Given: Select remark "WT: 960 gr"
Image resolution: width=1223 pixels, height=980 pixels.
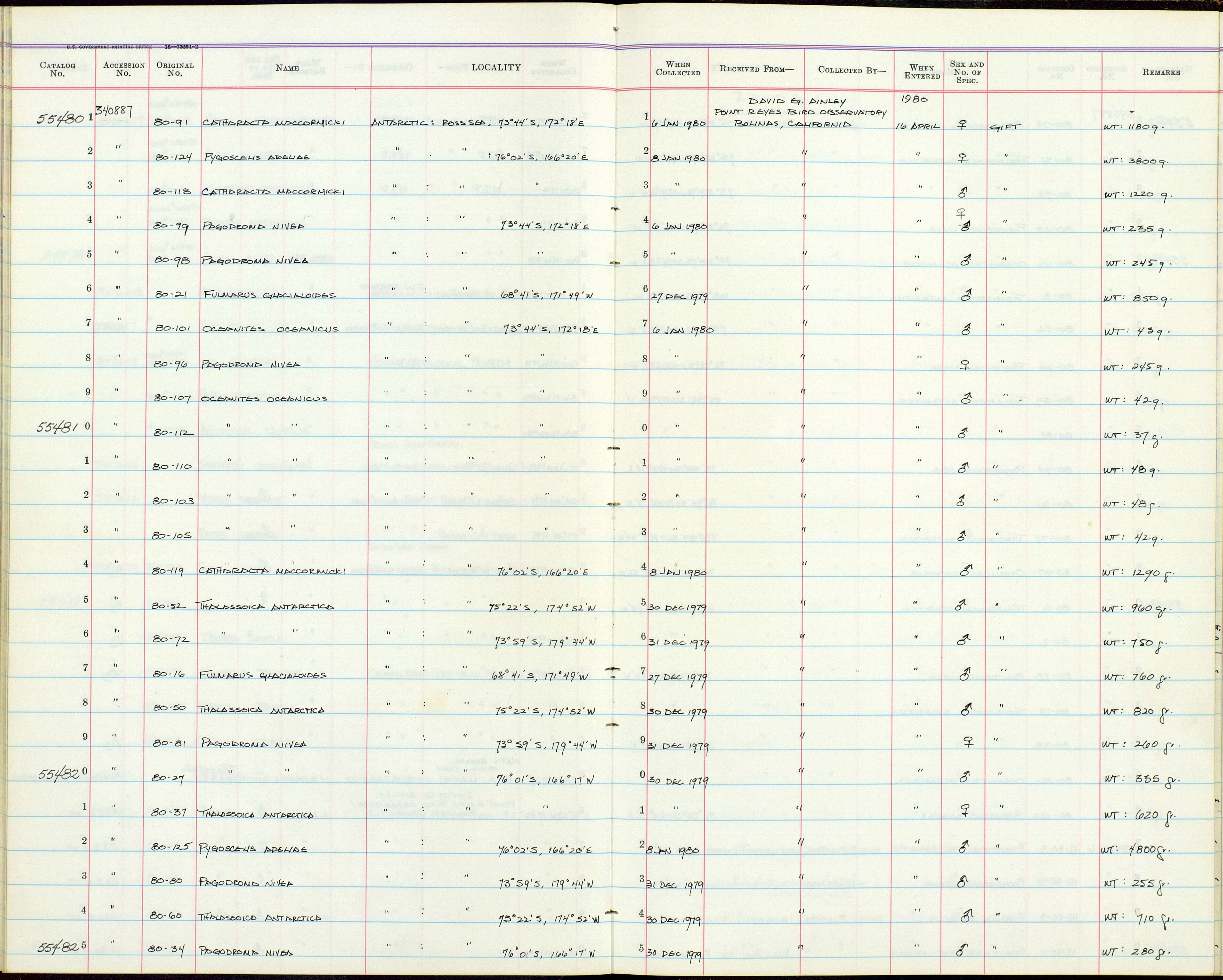Looking at the screenshot, I should coord(1137,608).
